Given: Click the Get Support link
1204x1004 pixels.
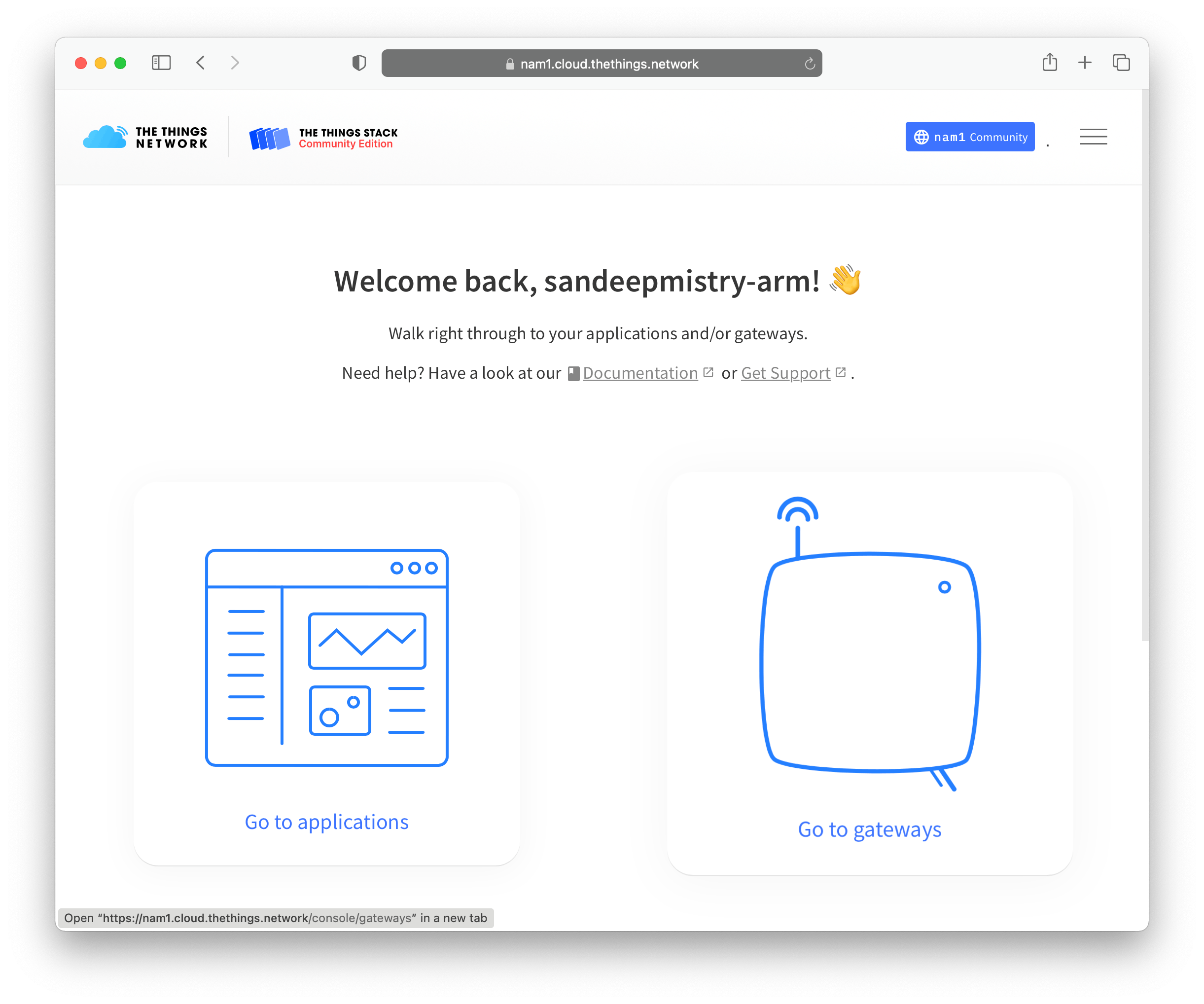Looking at the screenshot, I should [786, 373].
